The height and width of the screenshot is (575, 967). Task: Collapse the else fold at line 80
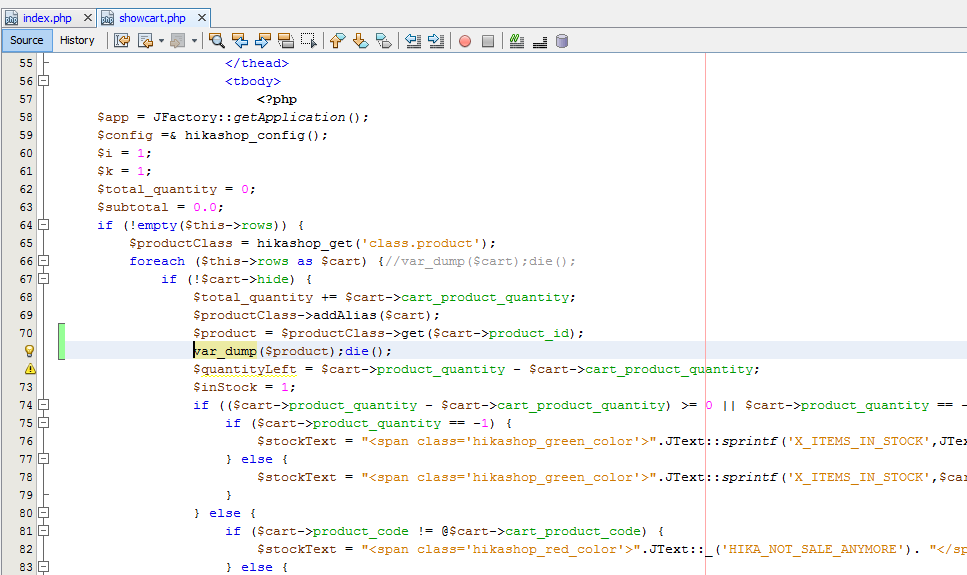pos(44,513)
